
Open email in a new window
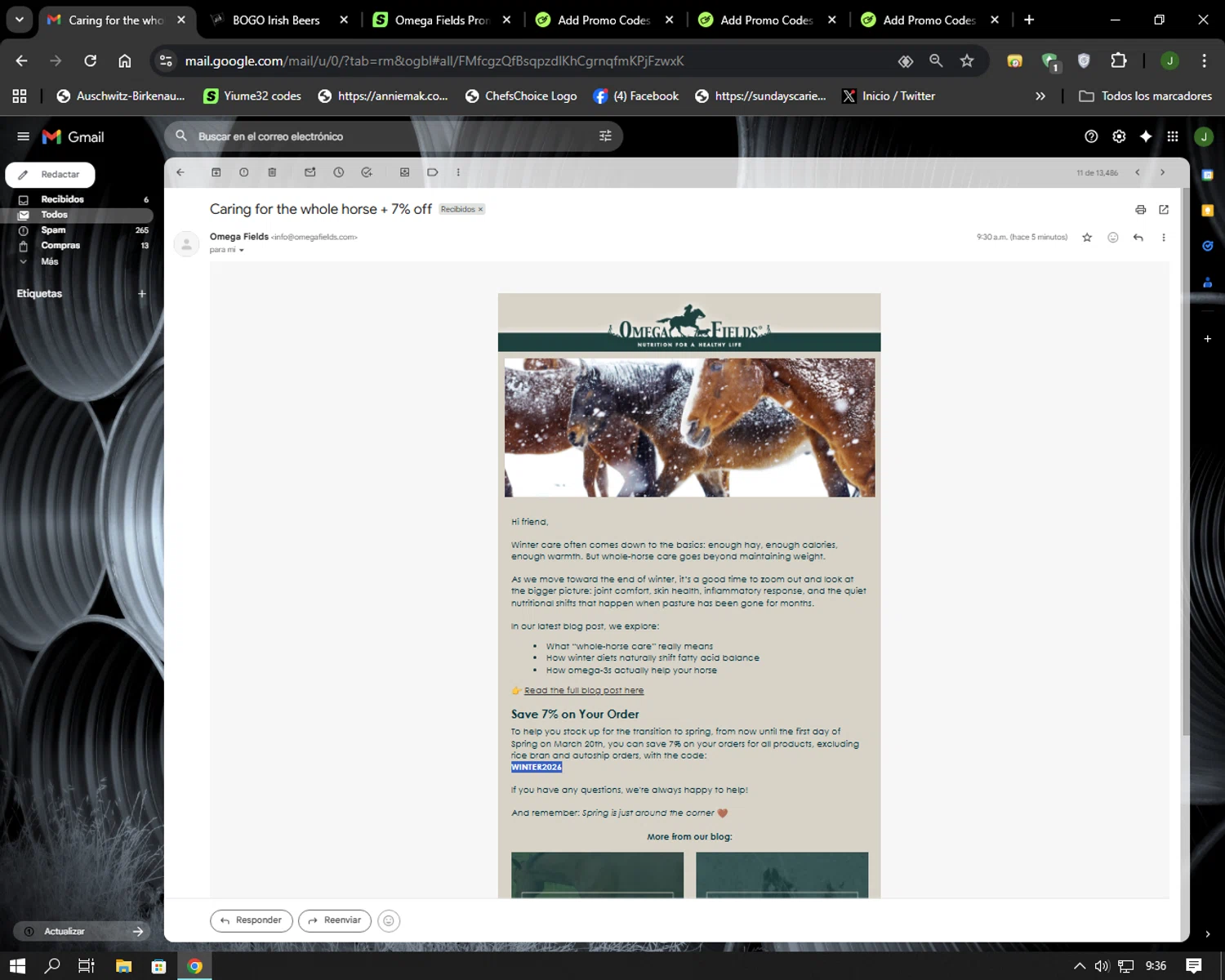1164,210
